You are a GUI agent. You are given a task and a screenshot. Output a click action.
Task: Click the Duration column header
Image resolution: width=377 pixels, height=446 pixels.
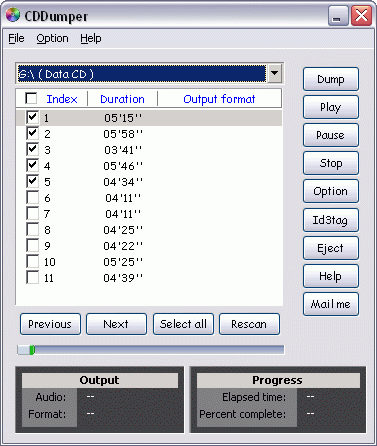coord(122,99)
